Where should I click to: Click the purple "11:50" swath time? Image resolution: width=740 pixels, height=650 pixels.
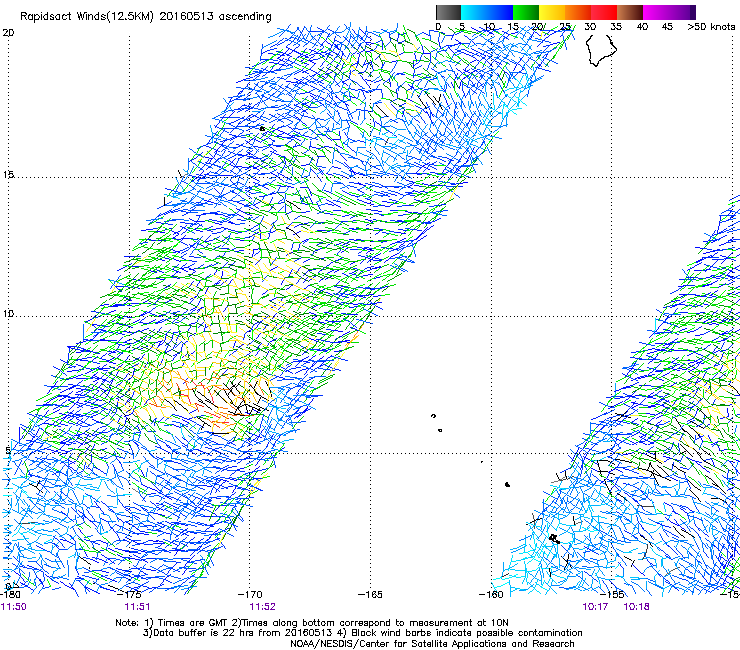(x=14, y=607)
